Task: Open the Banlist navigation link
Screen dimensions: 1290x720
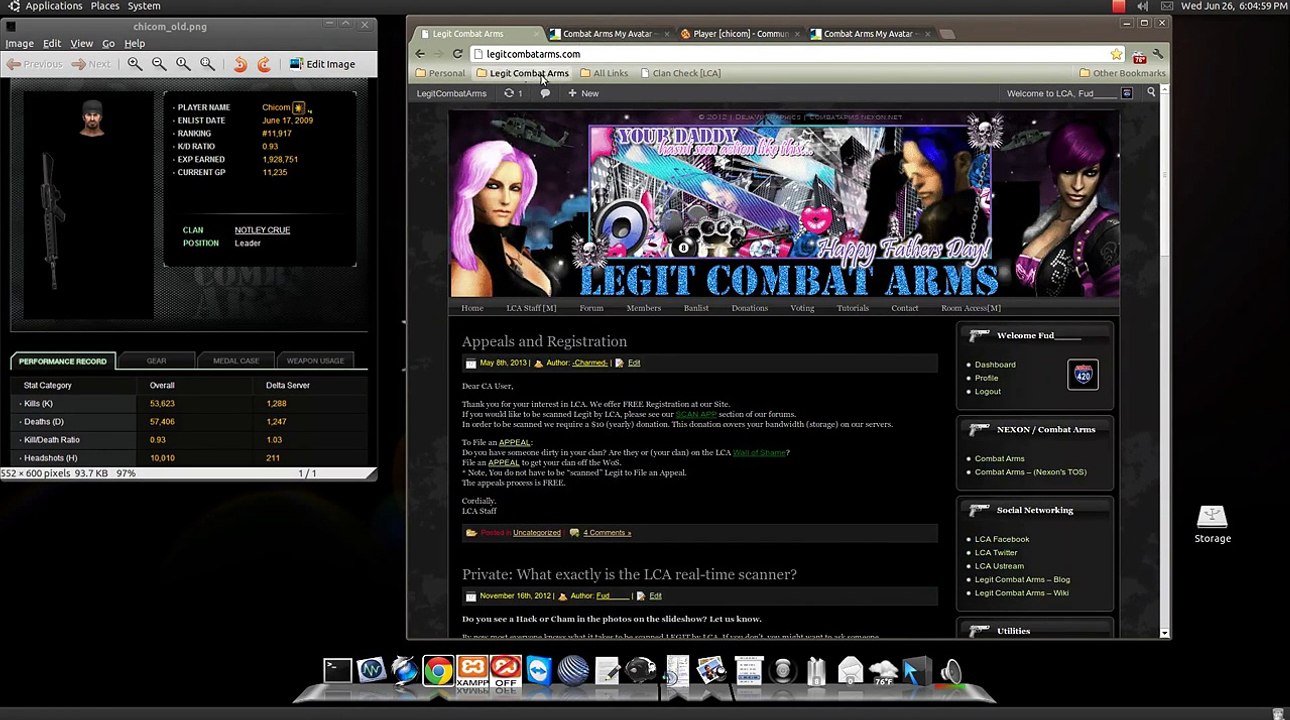Action: [x=696, y=308]
